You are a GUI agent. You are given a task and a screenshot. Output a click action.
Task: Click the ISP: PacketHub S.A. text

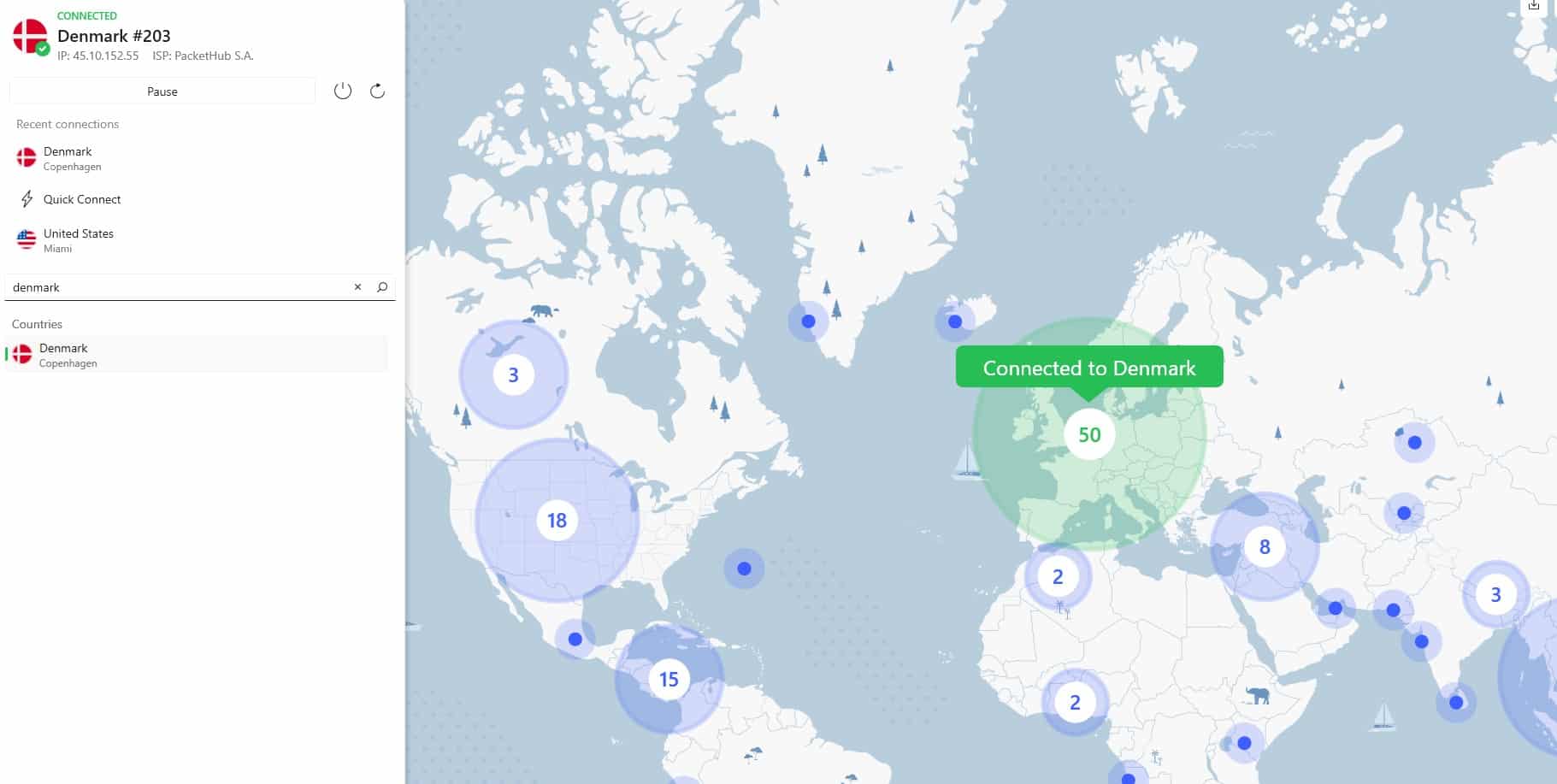click(x=203, y=56)
